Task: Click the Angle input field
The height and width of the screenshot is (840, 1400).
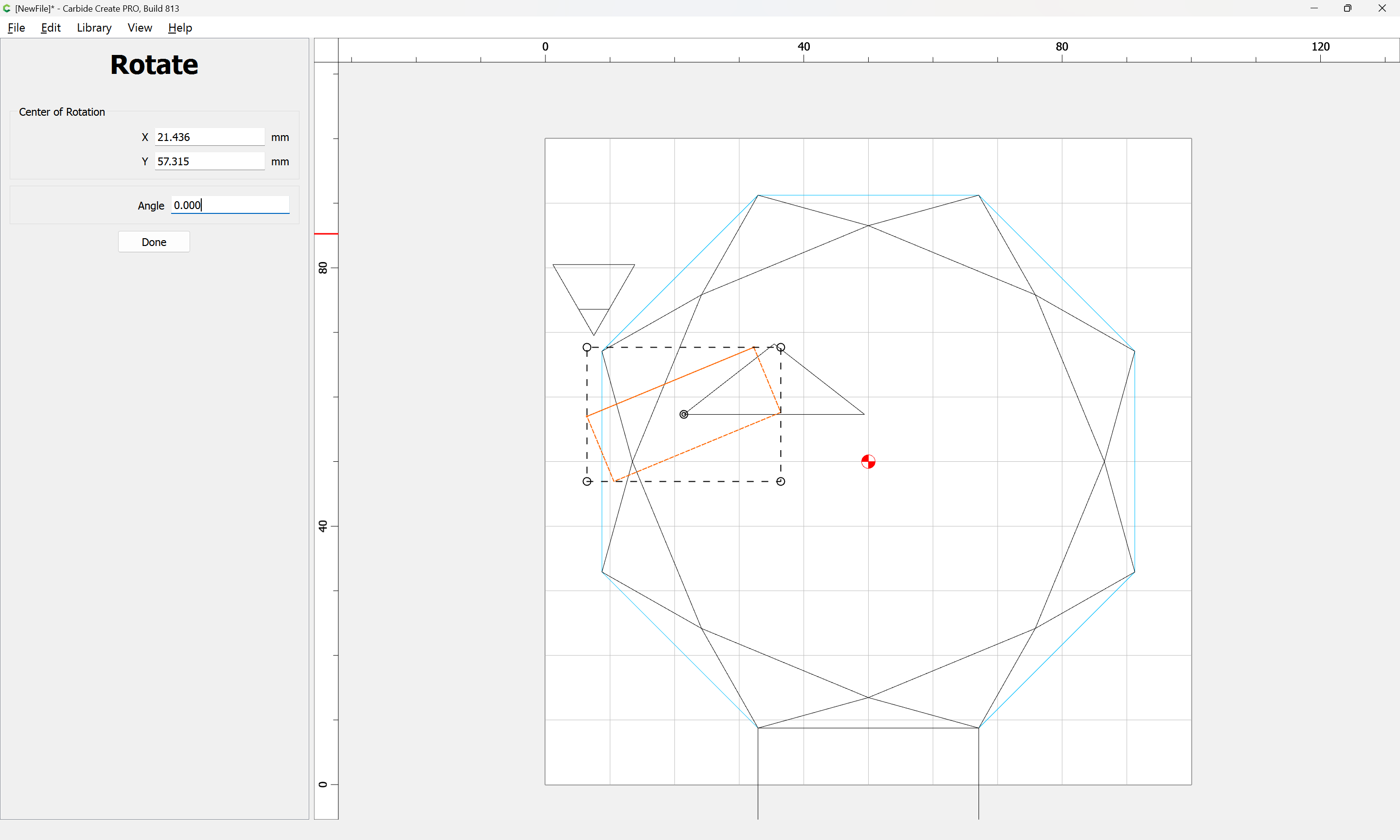Action: coord(230,205)
